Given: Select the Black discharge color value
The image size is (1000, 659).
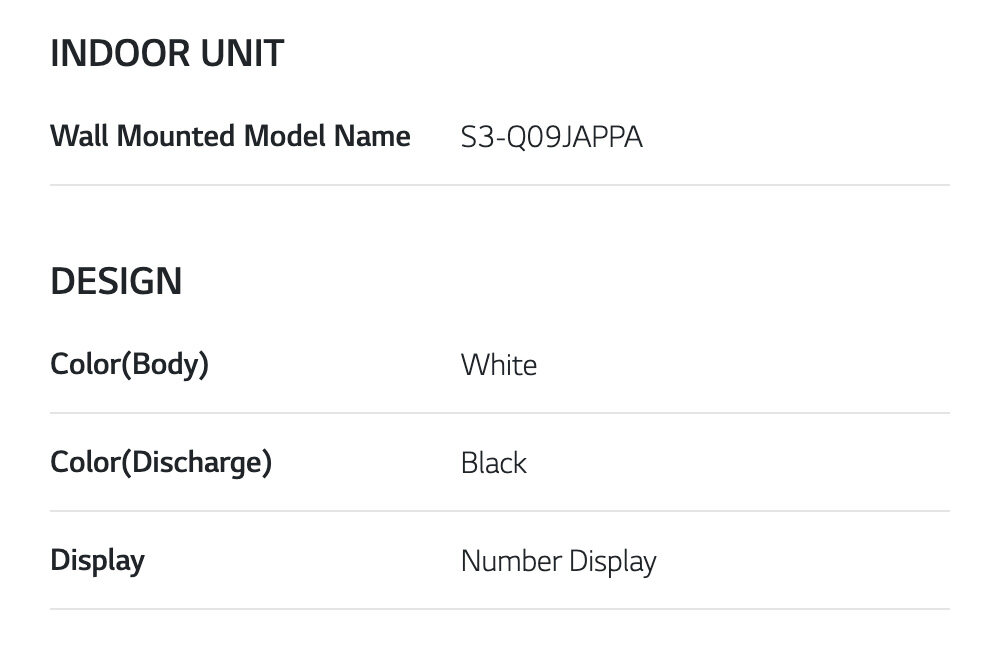Looking at the screenshot, I should [493, 463].
